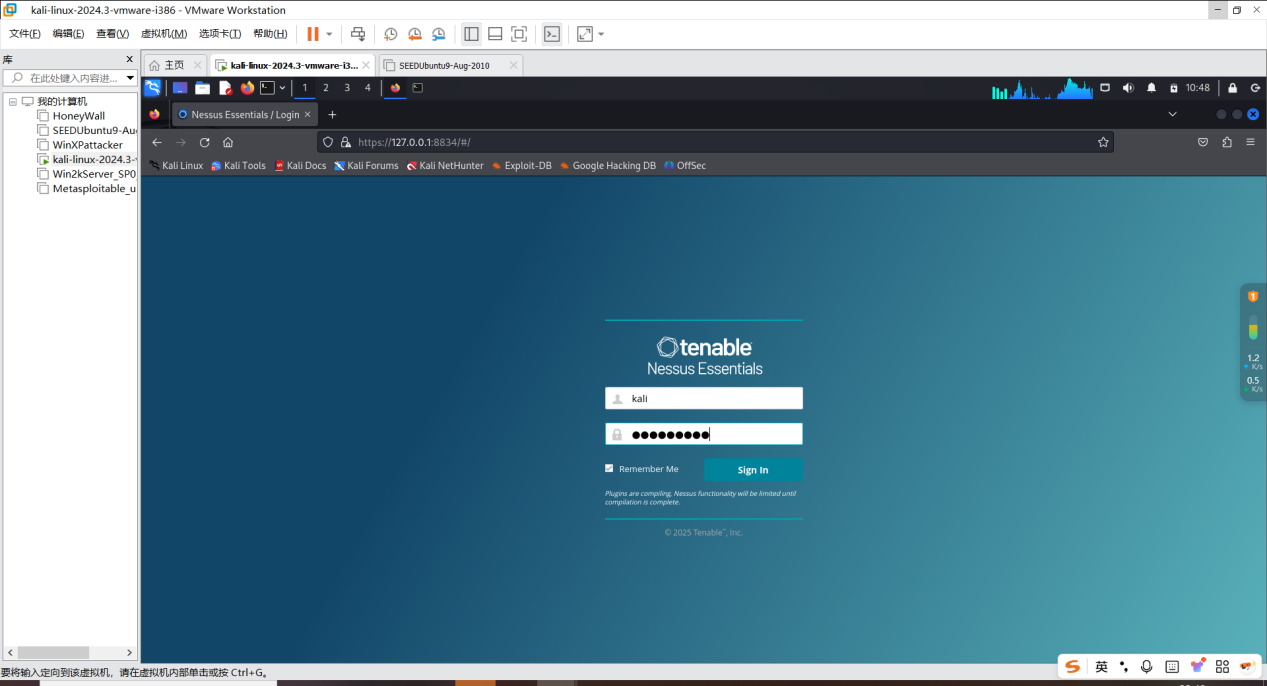1267x686 pixels.
Task: Focus the username field containing kali
Action: pos(704,398)
